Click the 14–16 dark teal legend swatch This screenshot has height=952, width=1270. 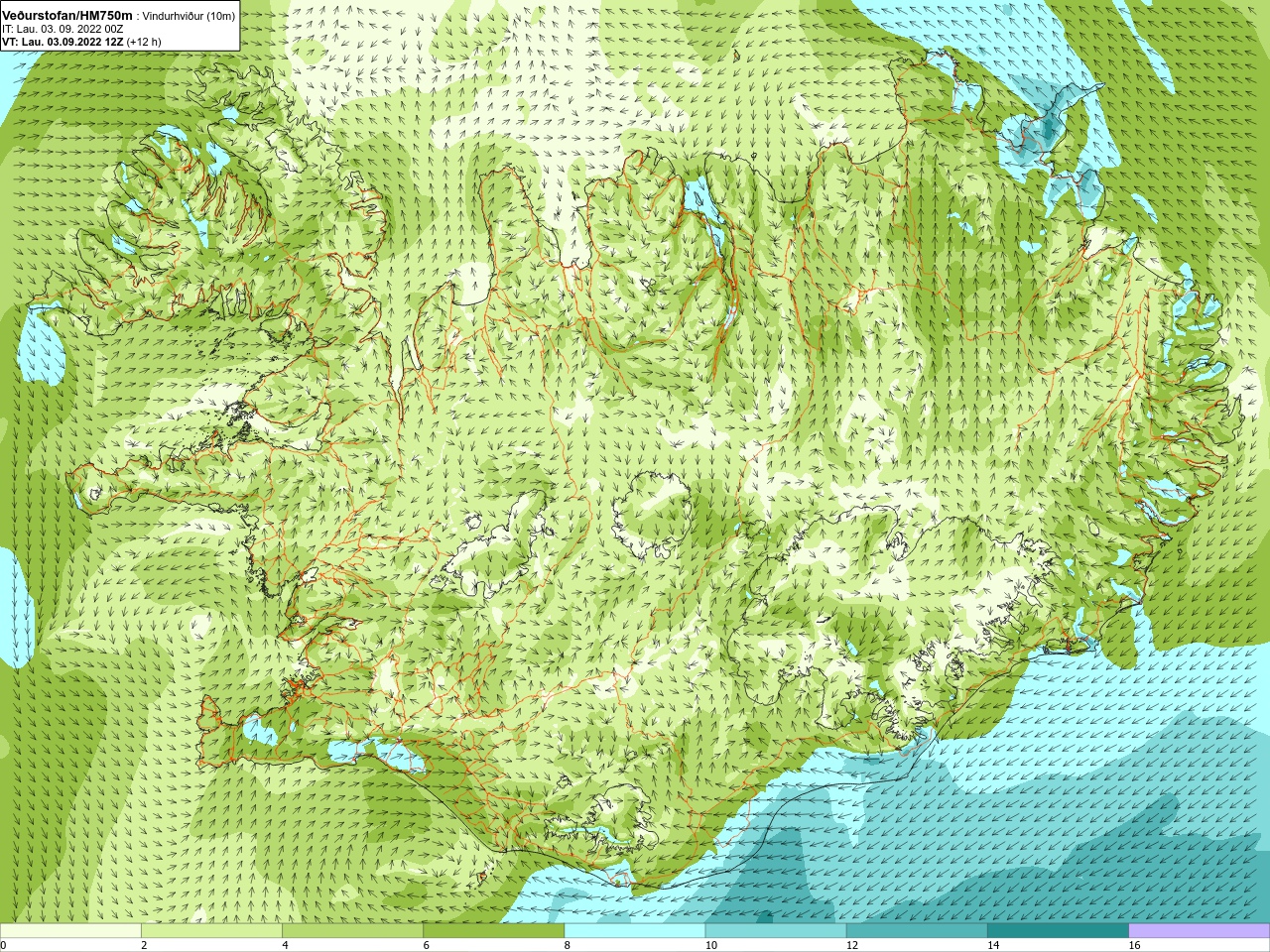[x=1058, y=931]
